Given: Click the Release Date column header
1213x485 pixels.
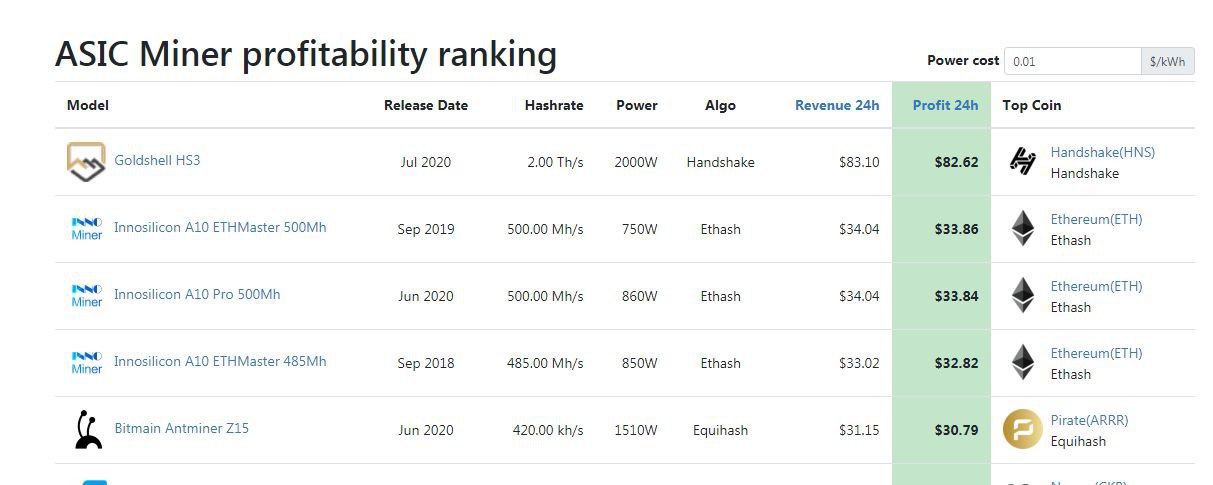Looking at the screenshot, I should pos(426,105).
